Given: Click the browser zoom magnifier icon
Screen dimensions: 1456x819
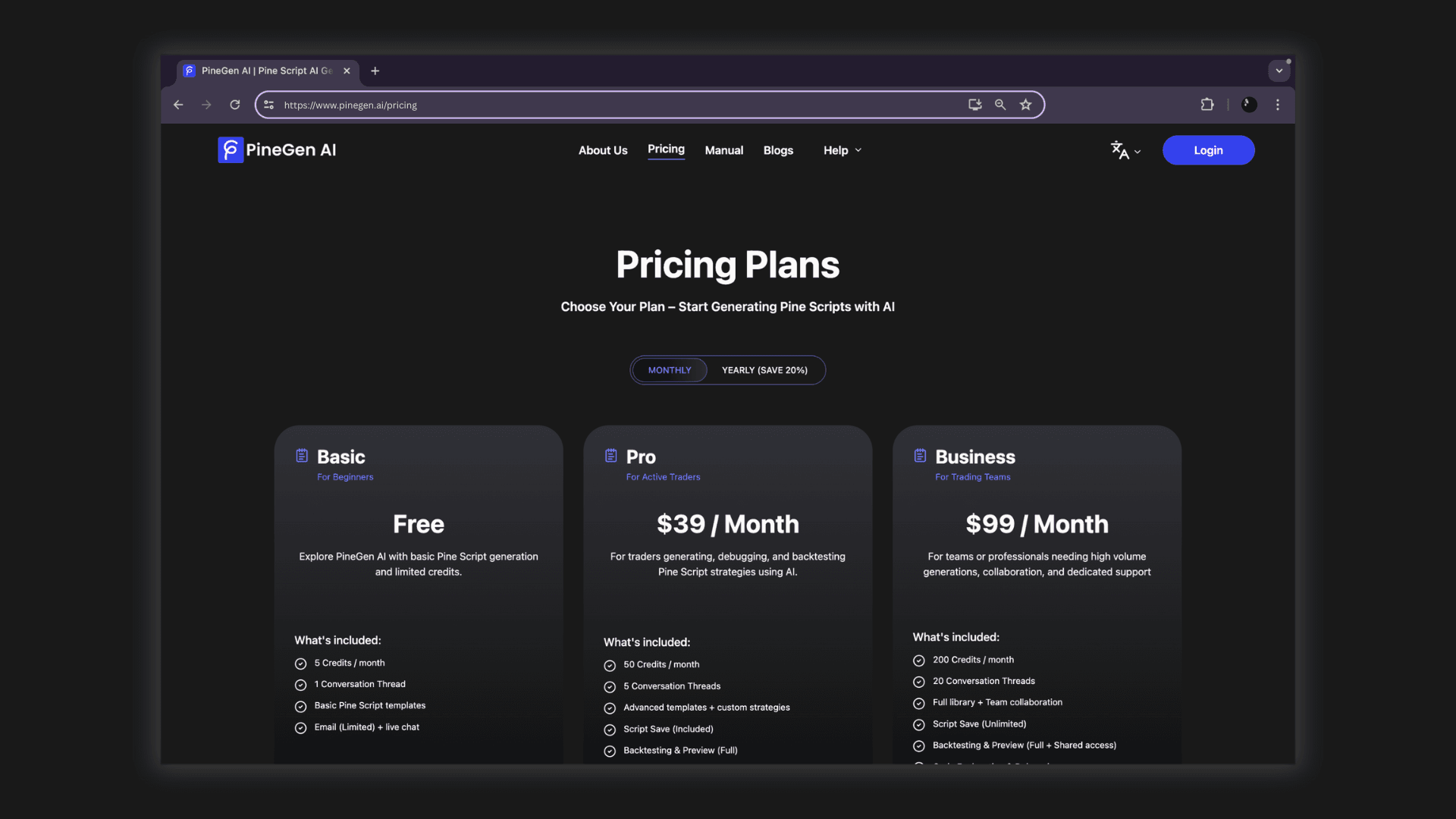Looking at the screenshot, I should [1000, 105].
